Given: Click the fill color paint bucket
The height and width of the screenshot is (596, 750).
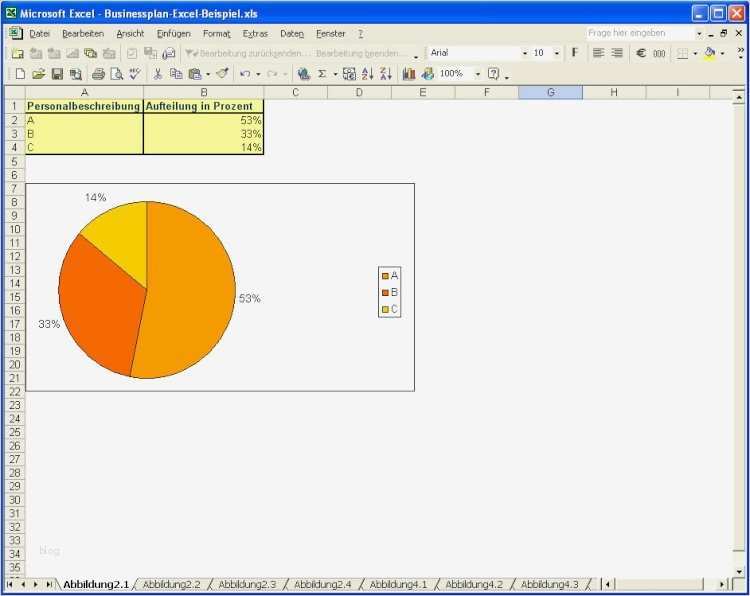Looking at the screenshot, I should coord(710,53).
